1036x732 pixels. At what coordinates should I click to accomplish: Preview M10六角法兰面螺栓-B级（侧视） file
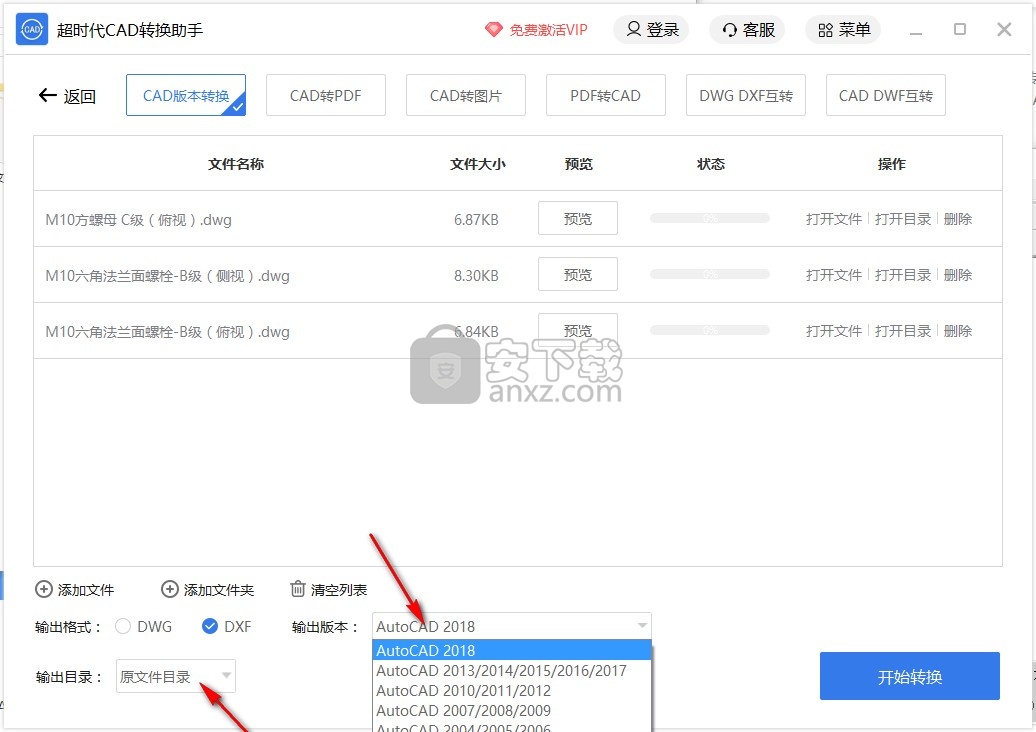[578, 274]
